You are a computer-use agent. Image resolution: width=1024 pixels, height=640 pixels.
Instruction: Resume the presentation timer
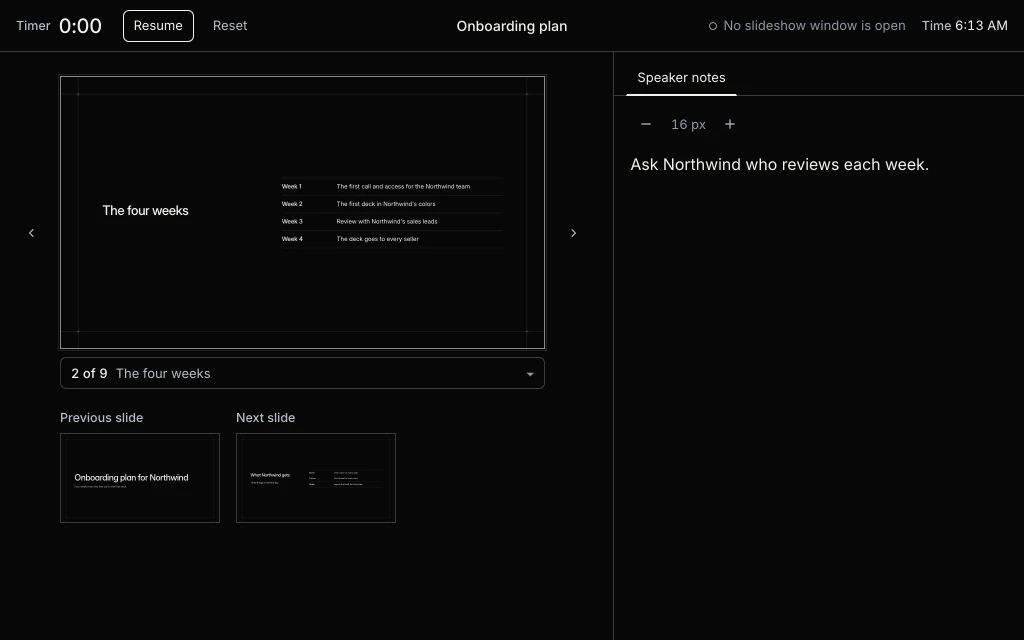(158, 26)
